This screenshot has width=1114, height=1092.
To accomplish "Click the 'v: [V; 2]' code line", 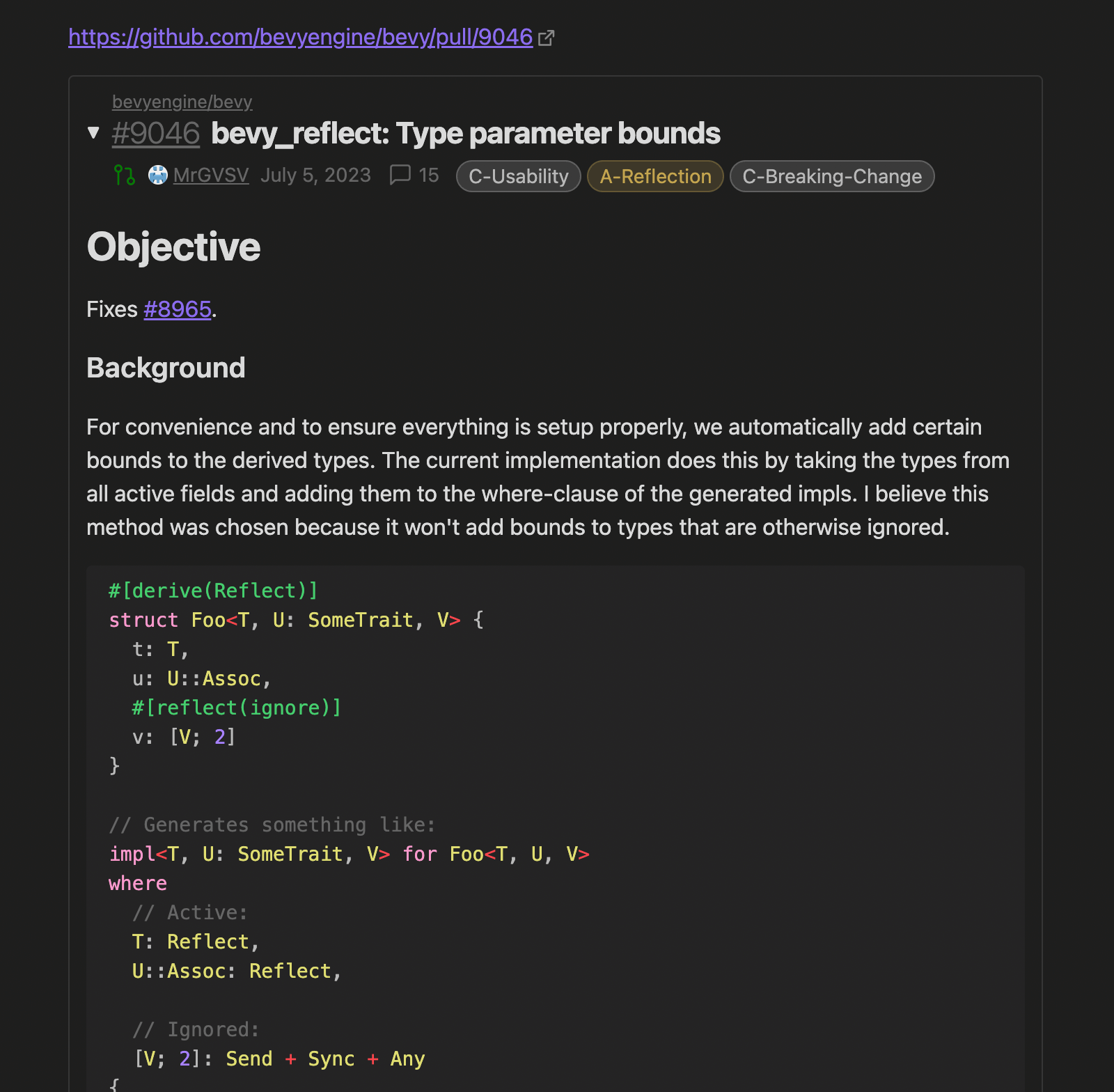I will [184, 737].
